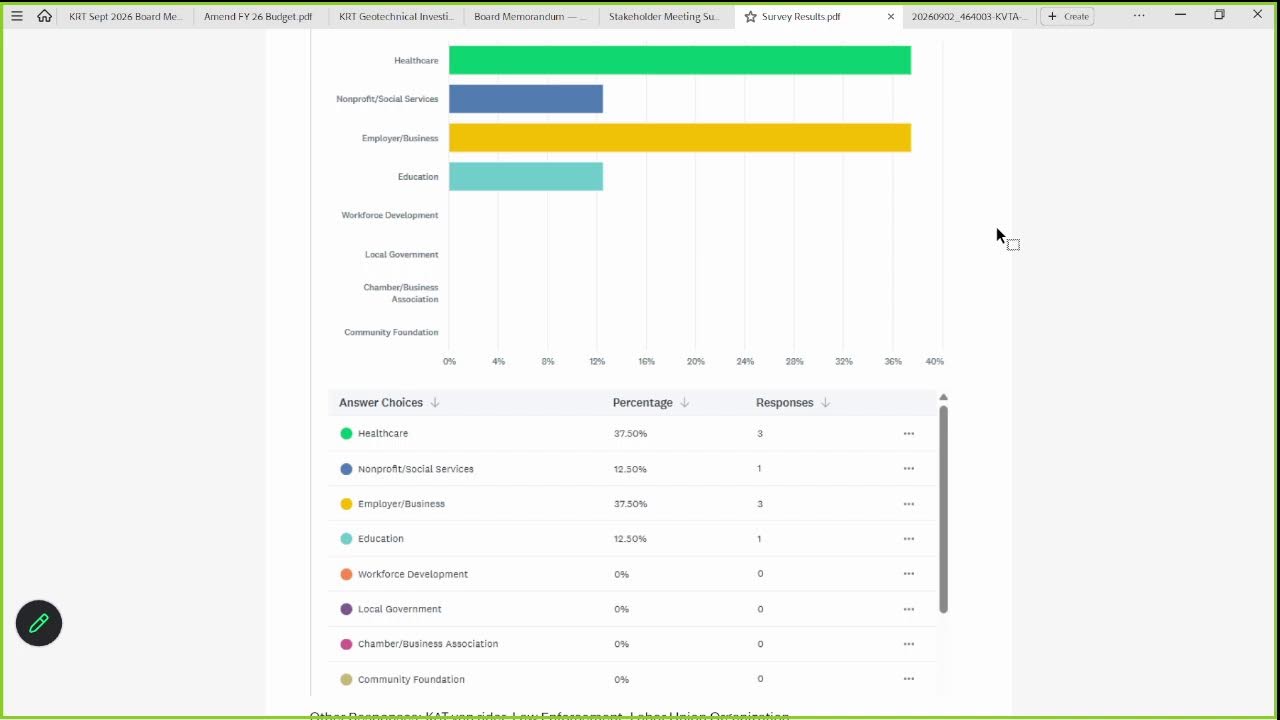
Task: Click the green Healthcare legend dot
Action: click(346, 434)
